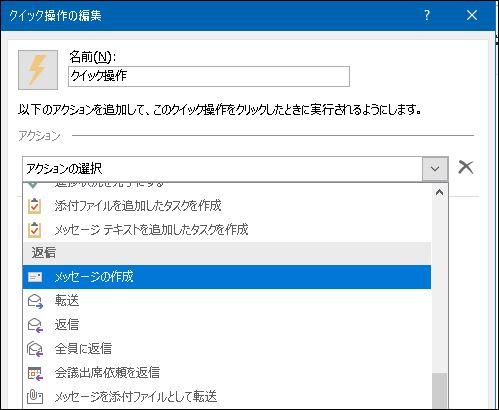Select 全員に返信 action

(227, 349)
